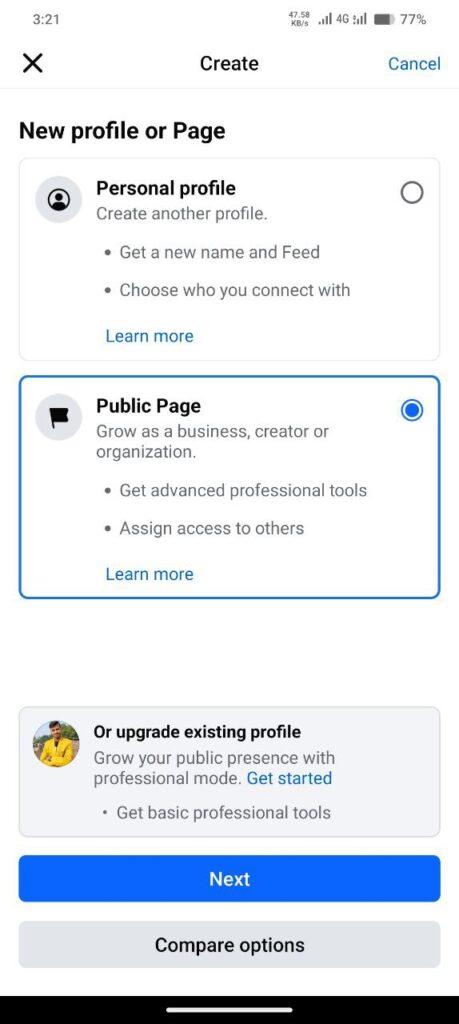Select the Personal profile radio button

tap(412, 193)
